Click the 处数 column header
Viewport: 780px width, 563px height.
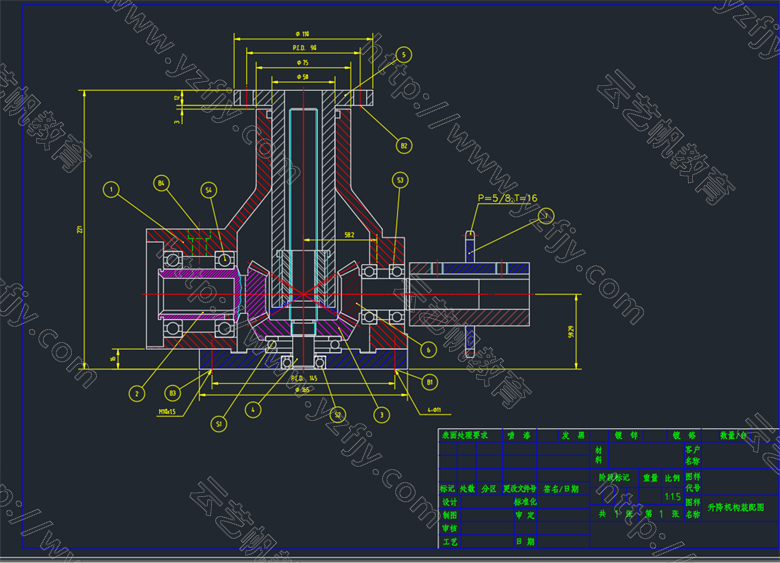pyautogui.click(x=467, y=489)
